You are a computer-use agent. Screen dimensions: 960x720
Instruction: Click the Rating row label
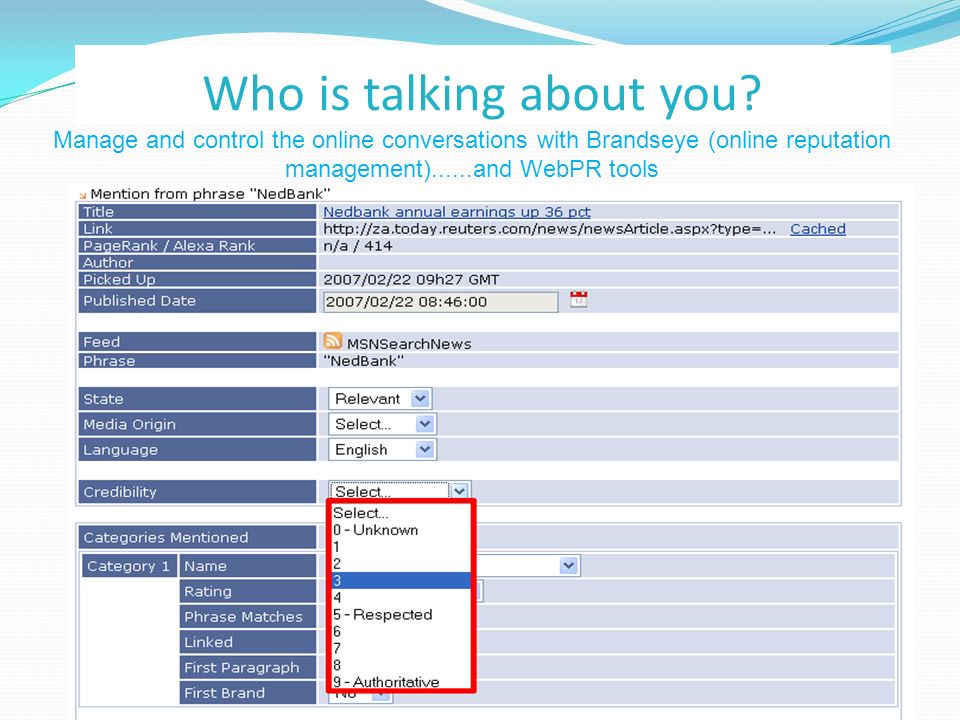point(247,591)
